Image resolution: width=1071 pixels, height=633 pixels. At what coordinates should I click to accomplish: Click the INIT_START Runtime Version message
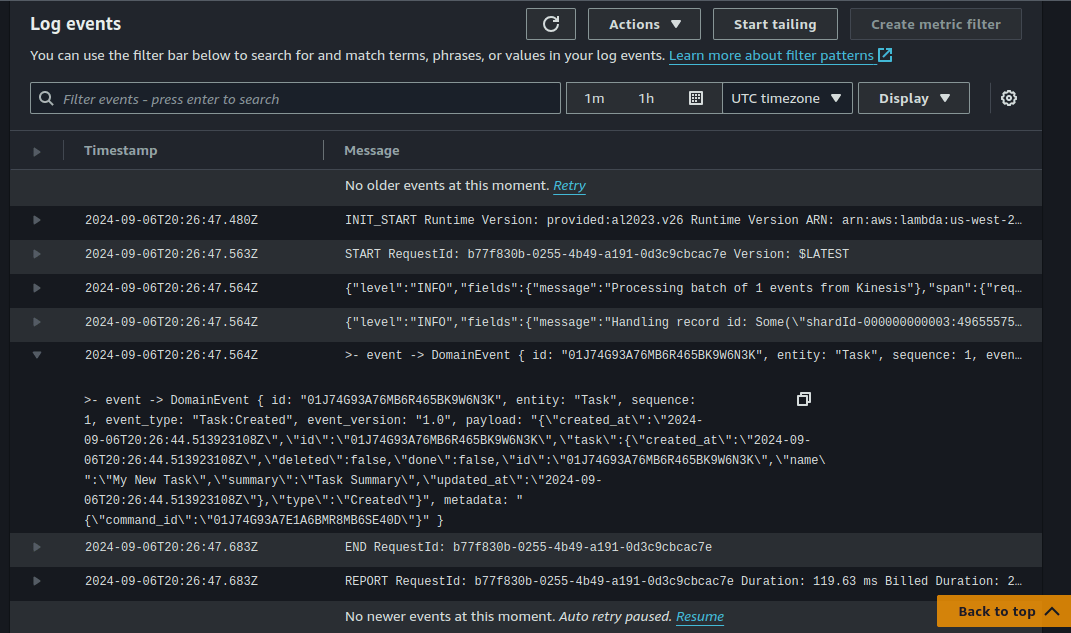[683, 220]
